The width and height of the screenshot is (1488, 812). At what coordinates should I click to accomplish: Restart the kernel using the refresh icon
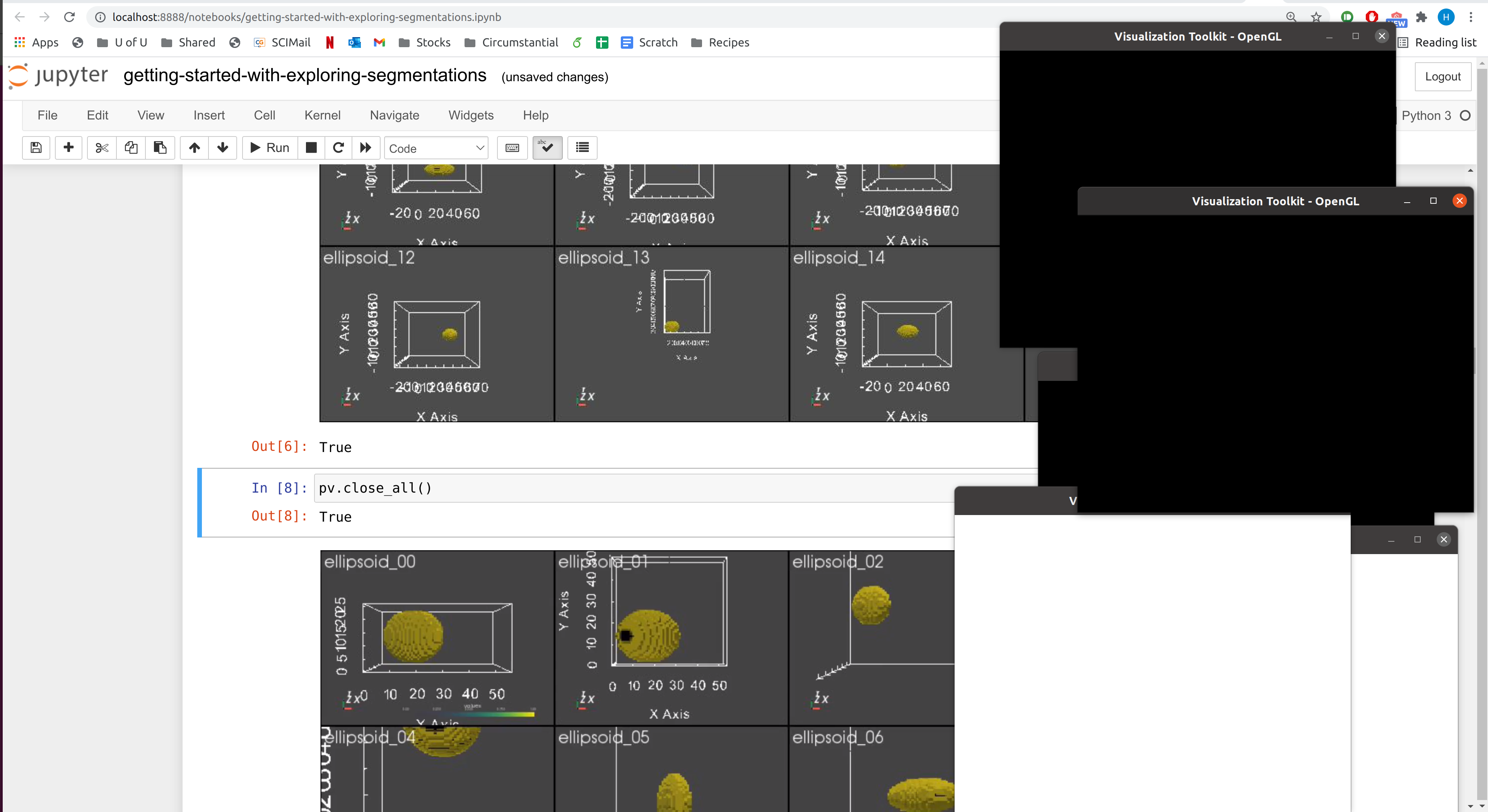(338, 148)
